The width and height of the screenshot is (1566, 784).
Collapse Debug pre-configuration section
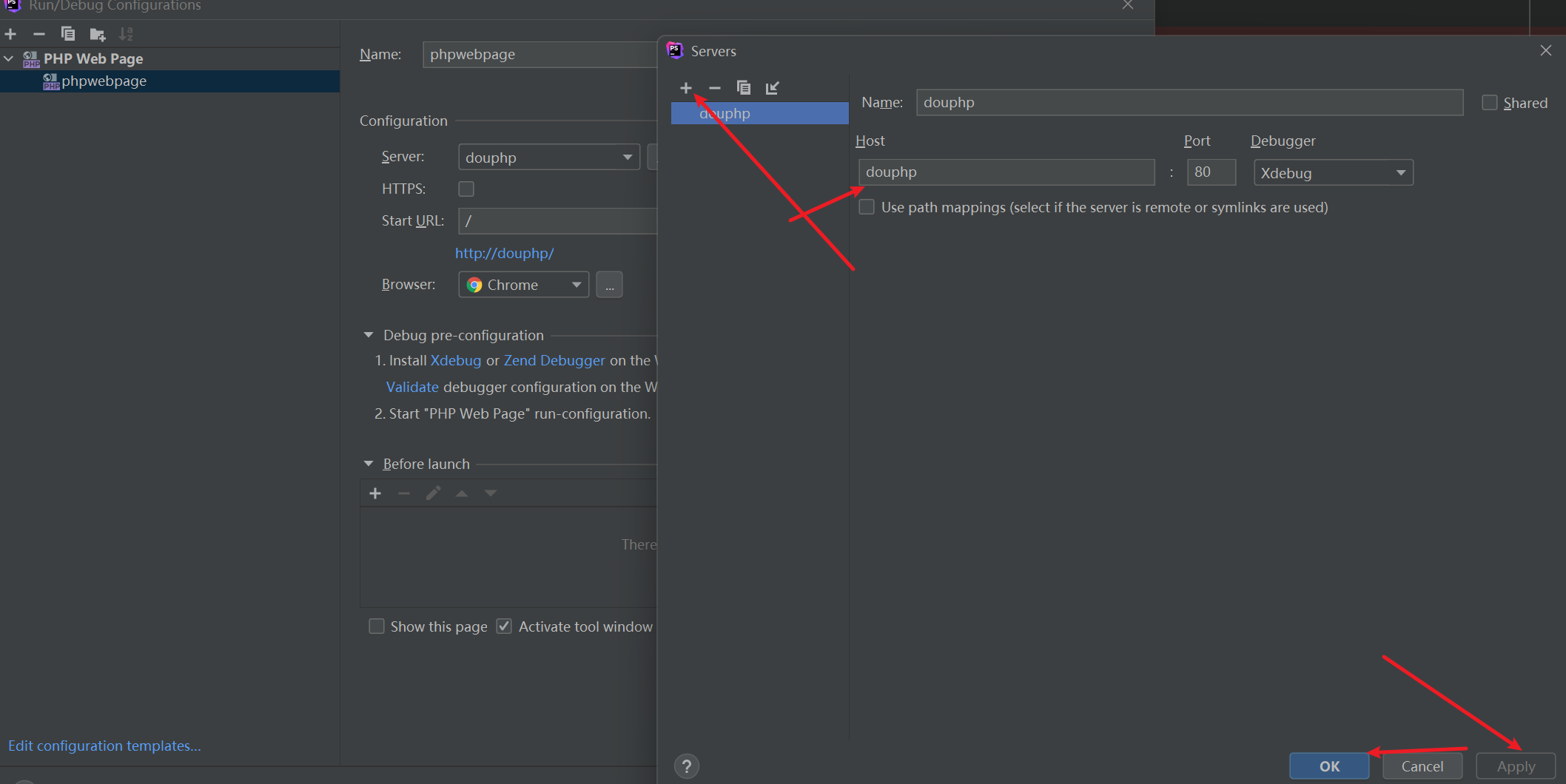[369, 335]
